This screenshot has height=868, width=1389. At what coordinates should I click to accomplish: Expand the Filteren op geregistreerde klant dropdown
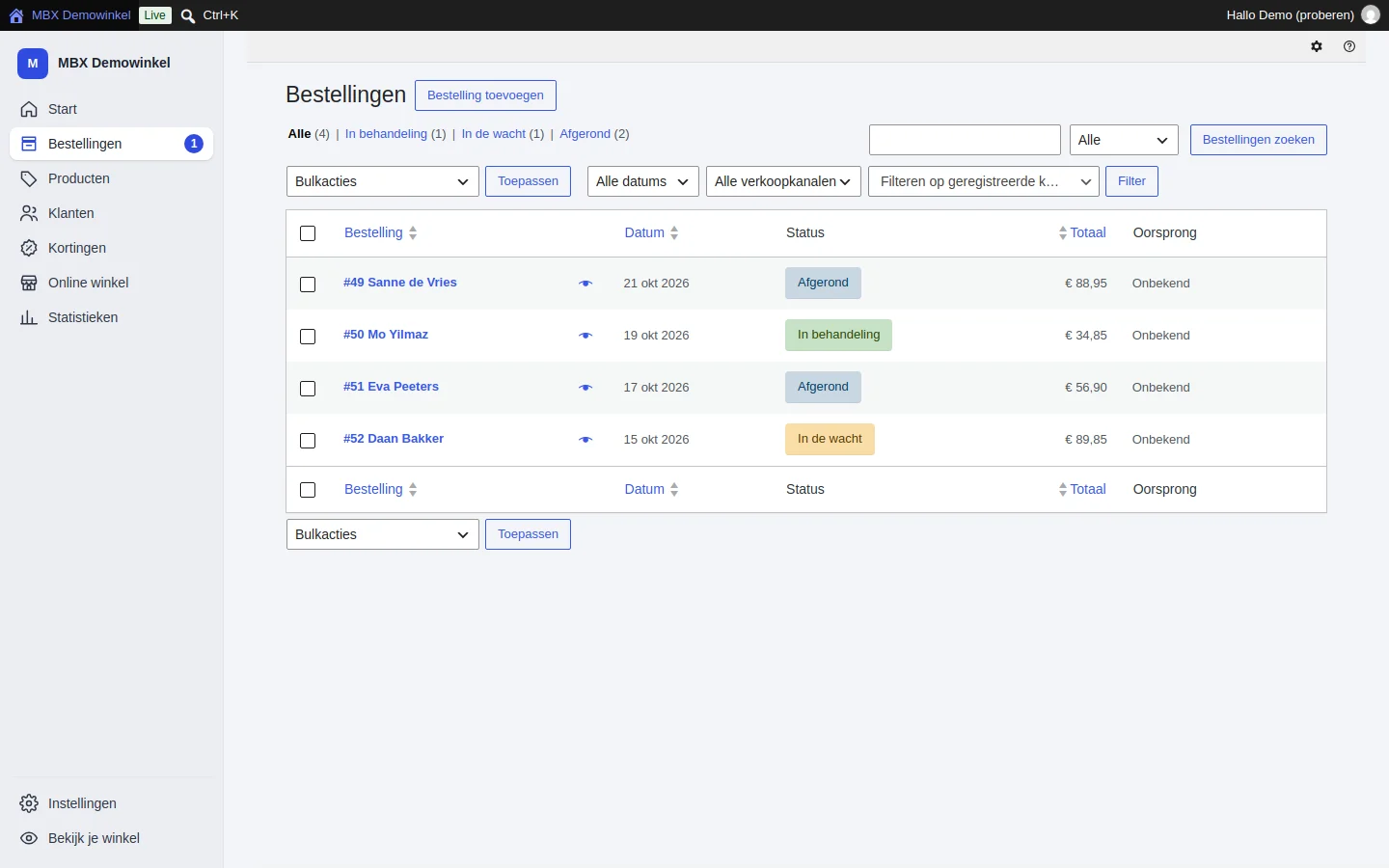click(984, 181)
